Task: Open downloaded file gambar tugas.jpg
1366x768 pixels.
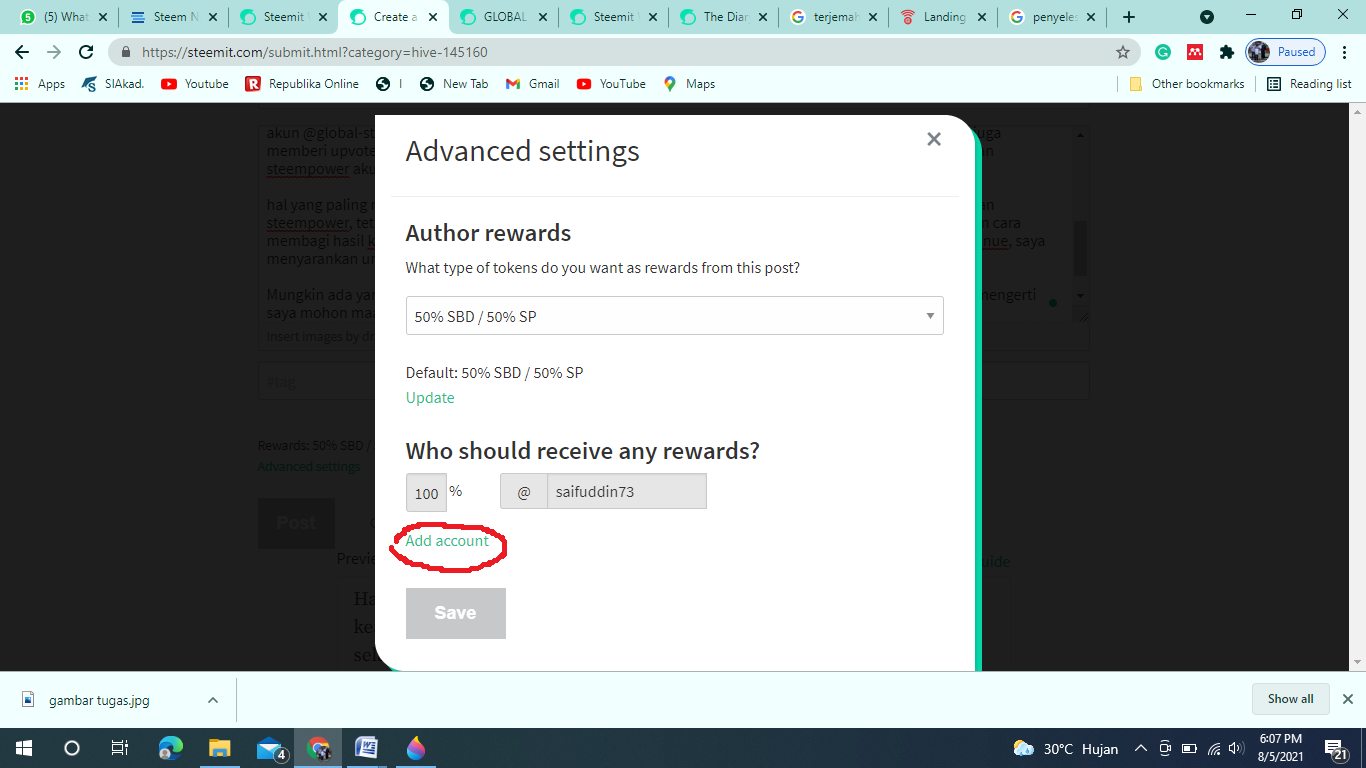Action: pos(100,700)
